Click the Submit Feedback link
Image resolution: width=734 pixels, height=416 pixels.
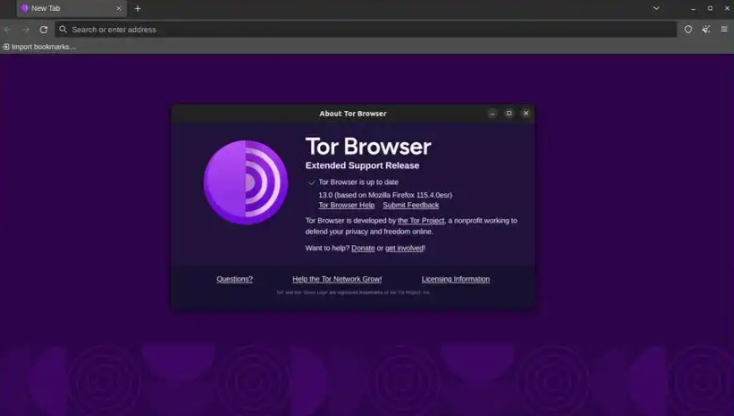tap(410, 205)
